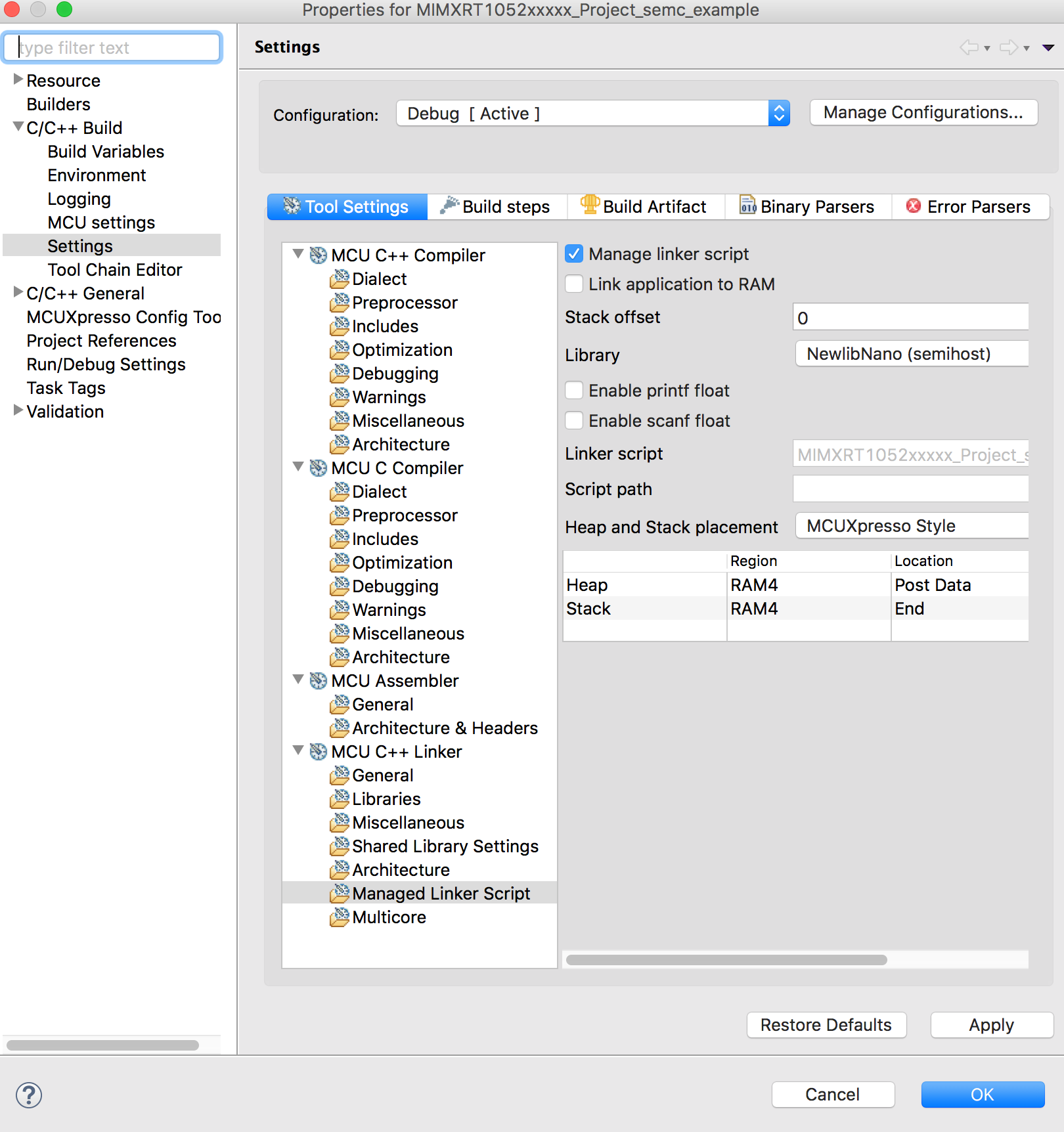Click the Cancel button
This screenshot has width=1064, height=1132.
833,1095
